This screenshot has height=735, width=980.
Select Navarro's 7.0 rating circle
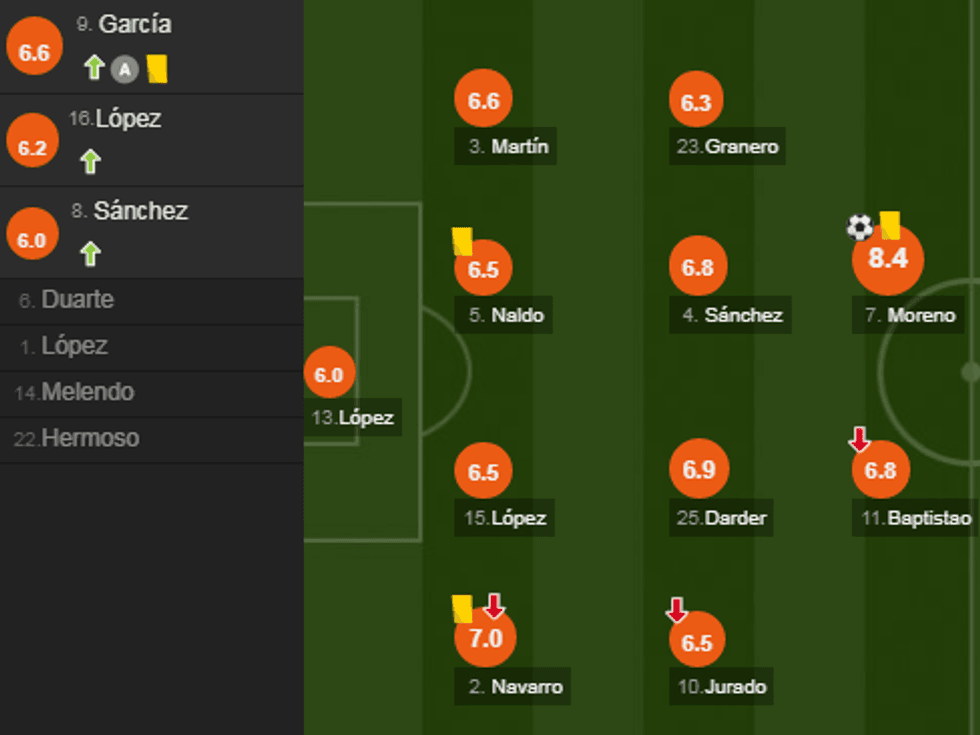click(485, 637)
